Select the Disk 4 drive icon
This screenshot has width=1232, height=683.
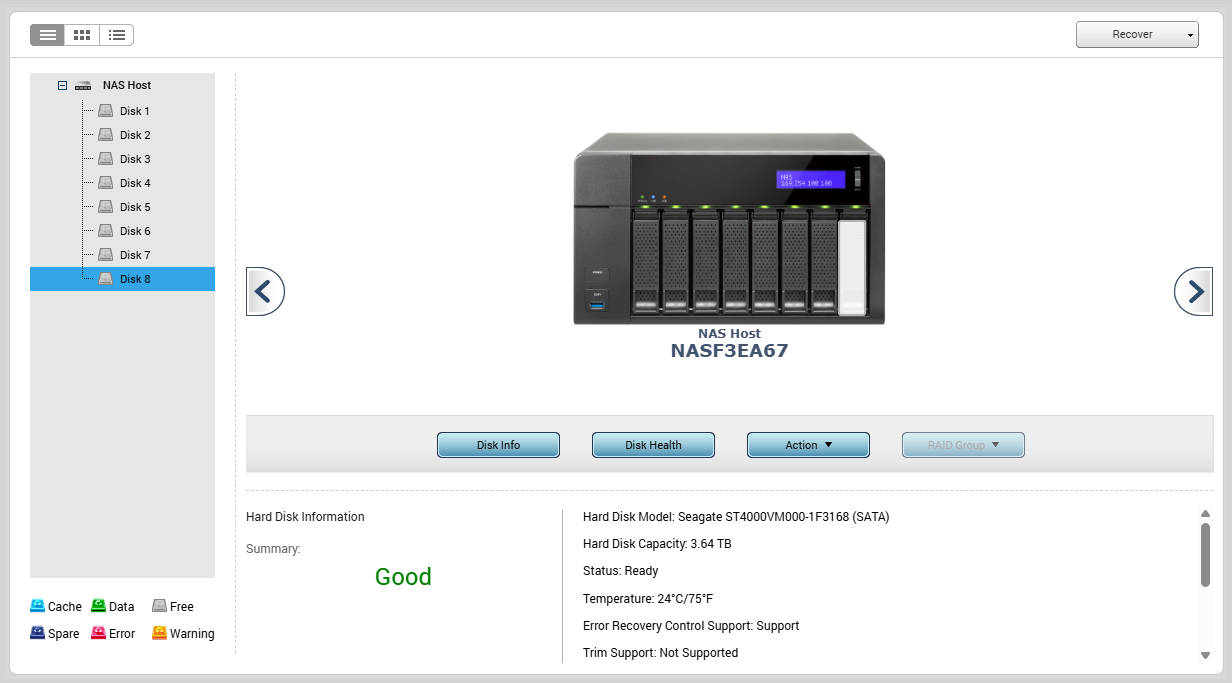point(105,183)
